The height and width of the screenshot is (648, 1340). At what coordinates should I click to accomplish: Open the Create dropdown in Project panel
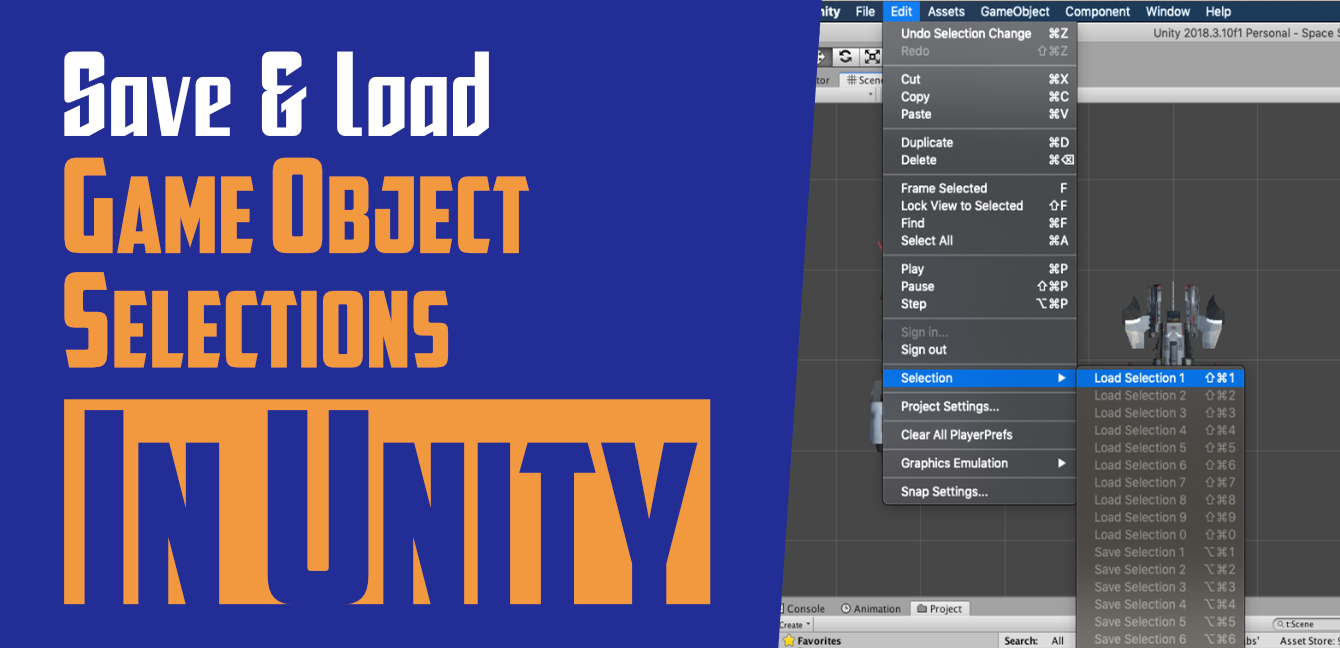point(796,625)
